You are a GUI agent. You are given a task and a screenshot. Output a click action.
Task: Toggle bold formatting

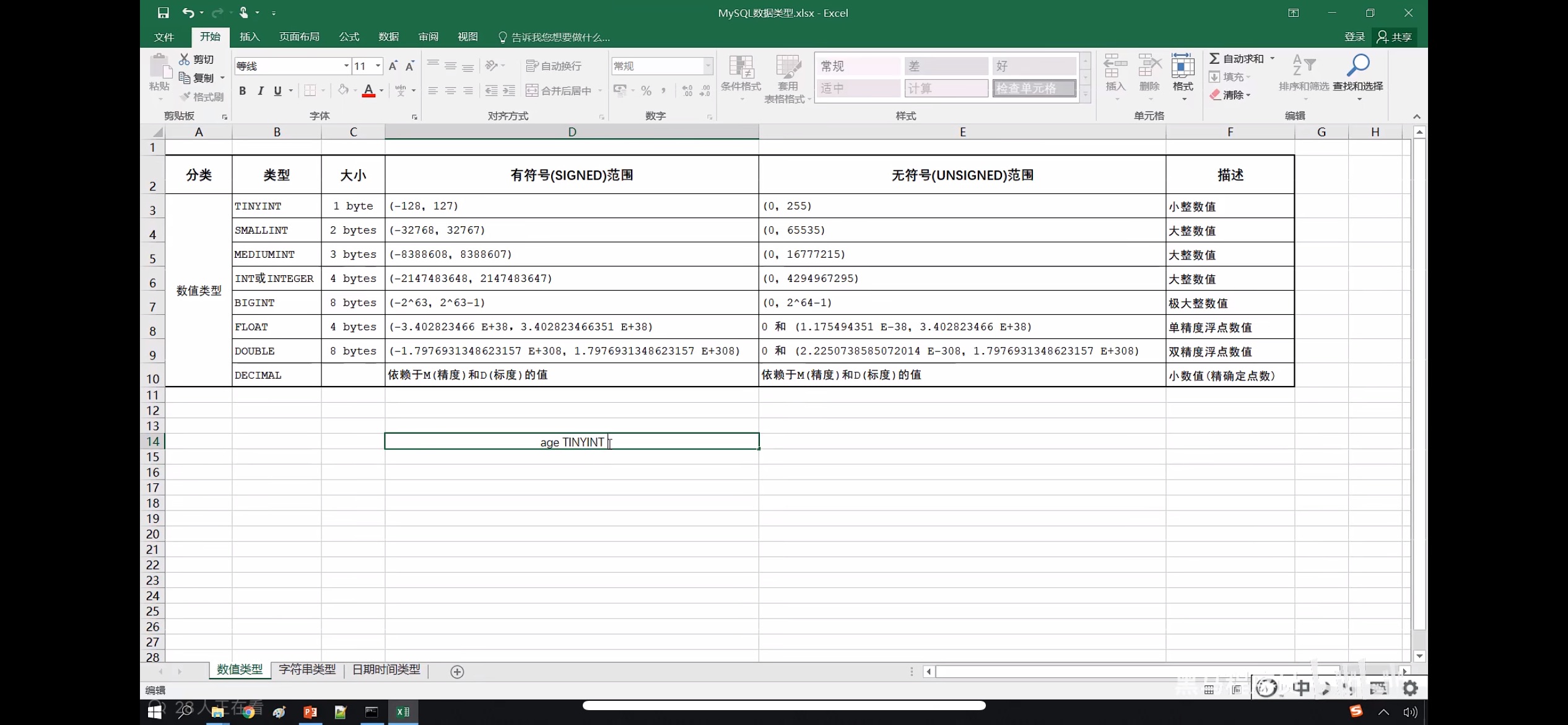click(x=242, y=90)
